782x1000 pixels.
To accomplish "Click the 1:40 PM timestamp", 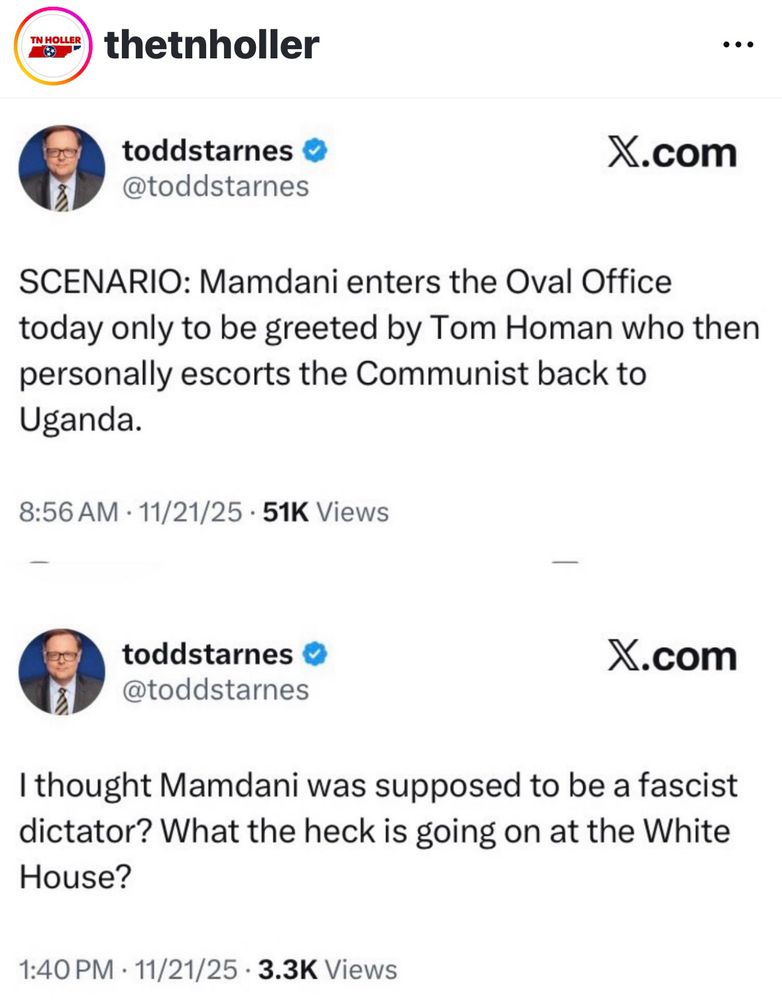I will [67, 969].
